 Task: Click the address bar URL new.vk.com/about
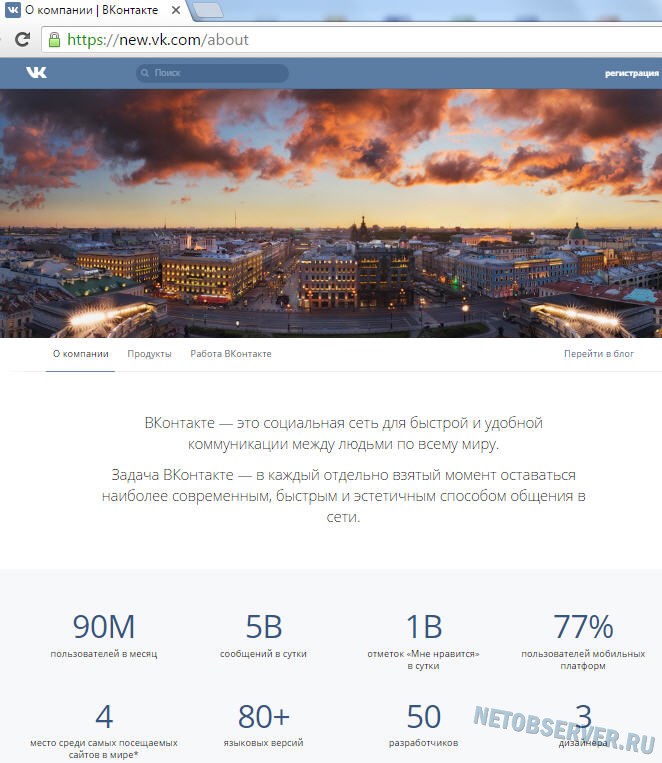[158, 39]
